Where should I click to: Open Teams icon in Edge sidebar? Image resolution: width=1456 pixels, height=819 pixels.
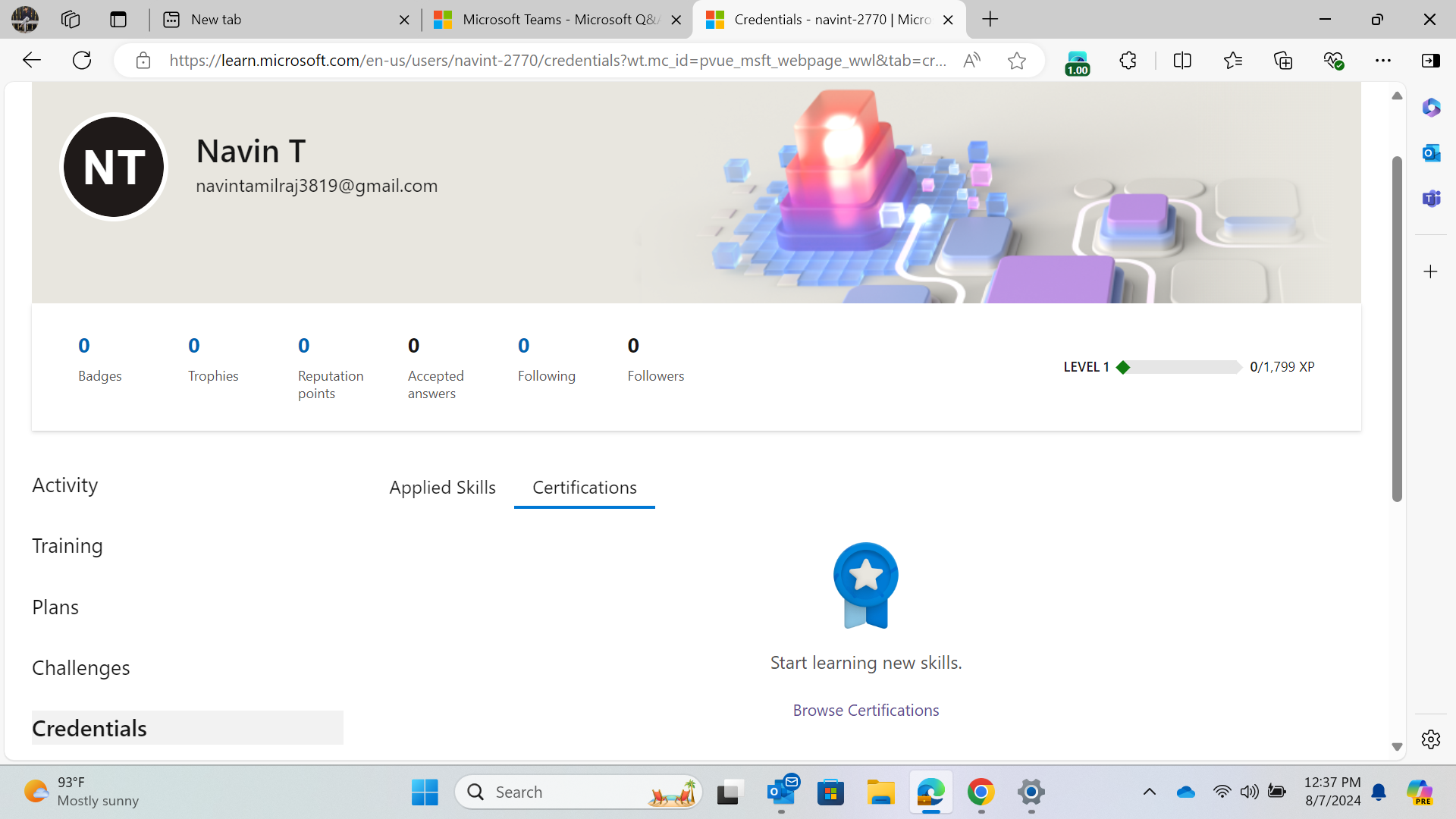pyautogui.click(x=1431, y=199)
